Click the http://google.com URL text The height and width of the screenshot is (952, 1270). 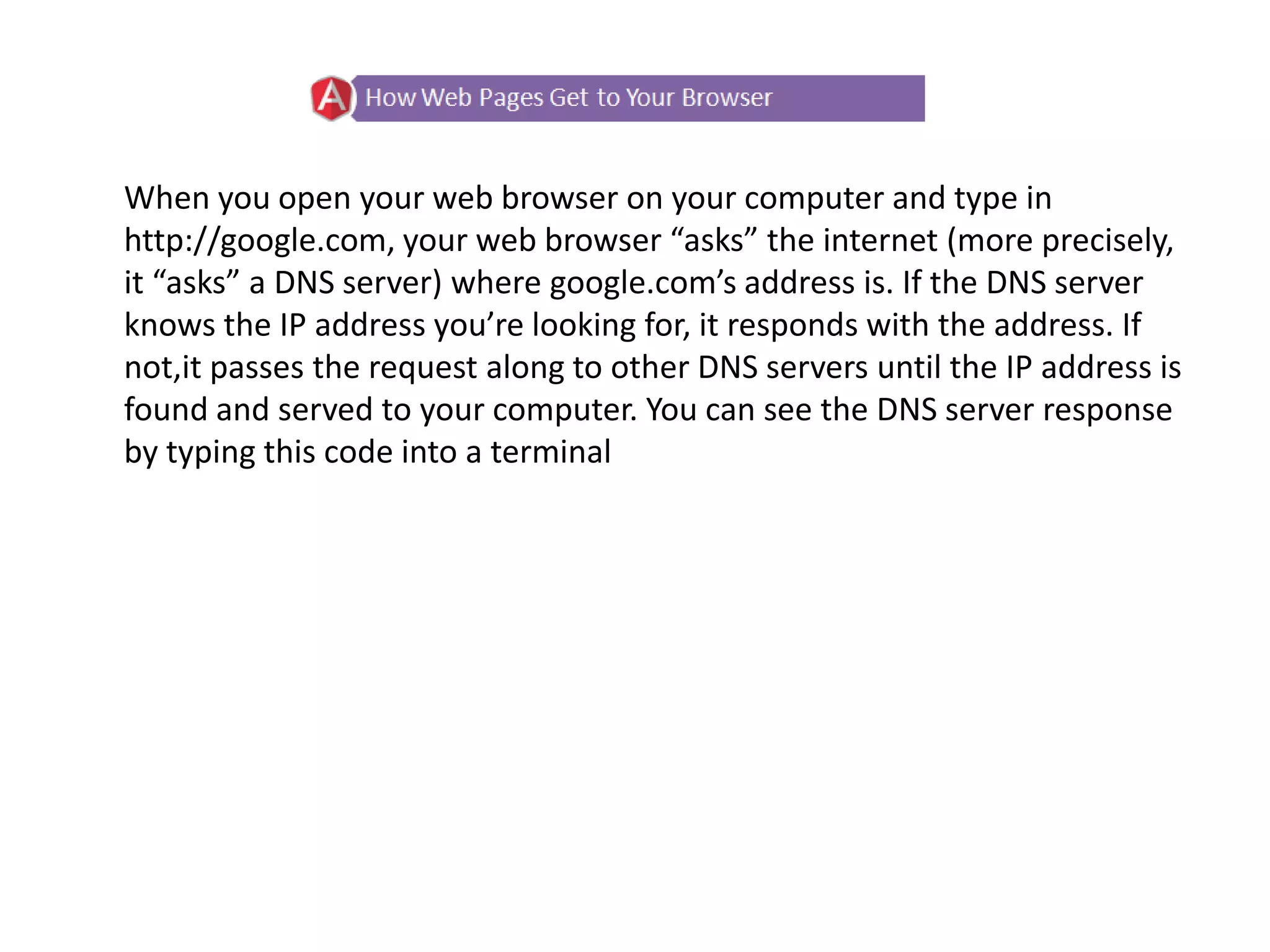(255, 240)
